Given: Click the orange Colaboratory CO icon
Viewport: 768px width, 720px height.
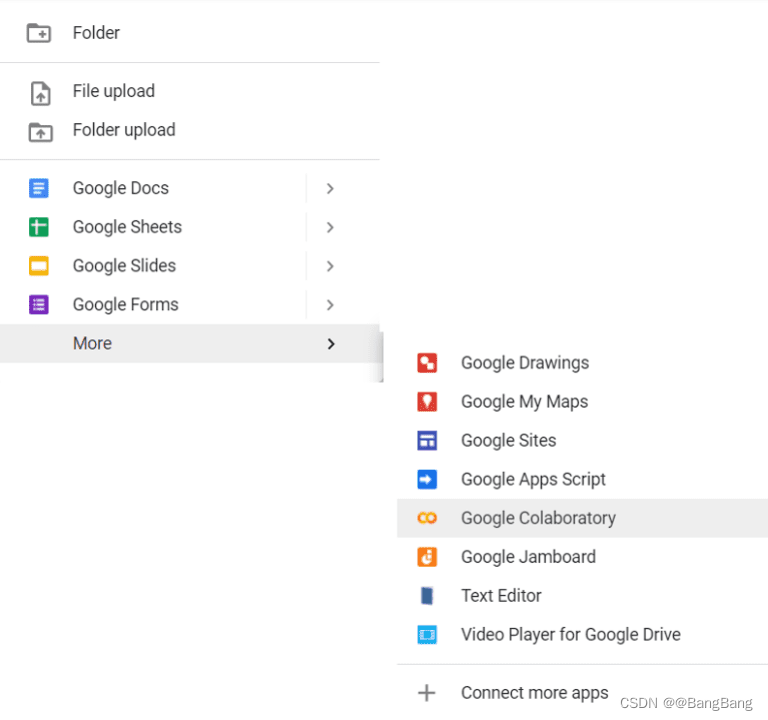Looking at the screenshot, I should (x=427, y=518).
